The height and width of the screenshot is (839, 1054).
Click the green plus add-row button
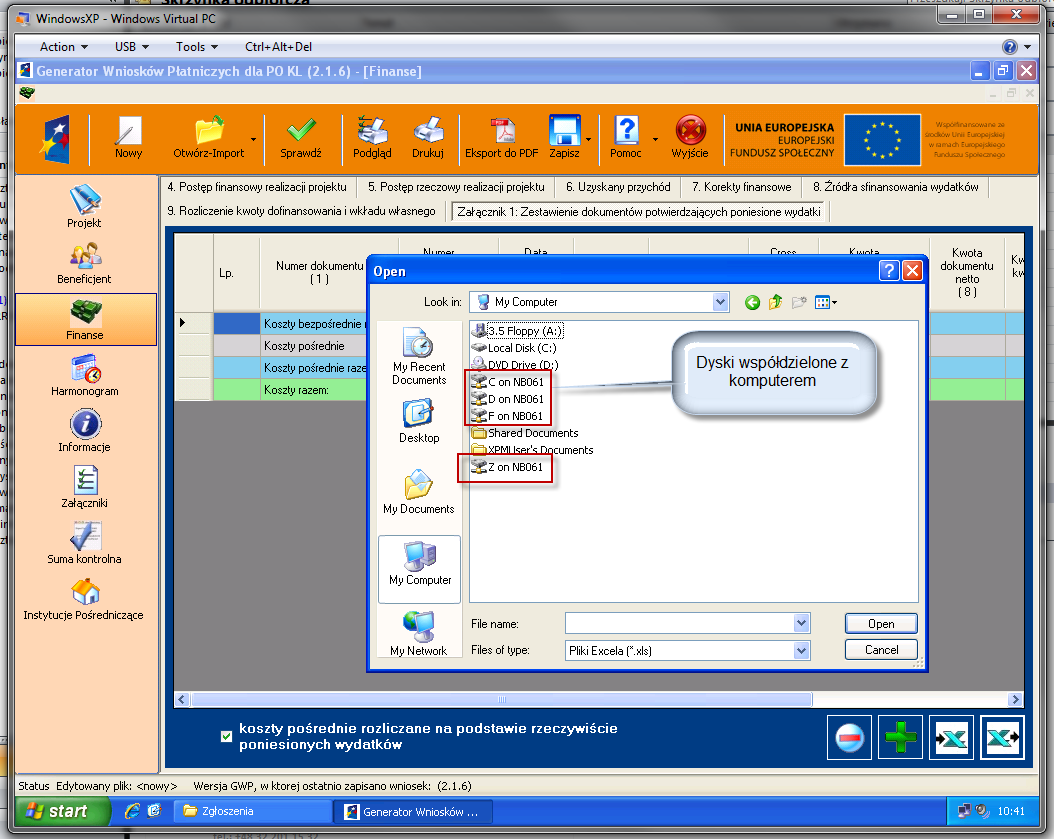coord(901,737)
